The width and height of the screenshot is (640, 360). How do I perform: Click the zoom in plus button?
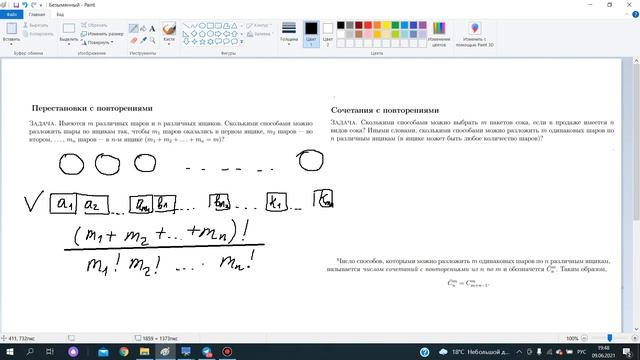634,338
